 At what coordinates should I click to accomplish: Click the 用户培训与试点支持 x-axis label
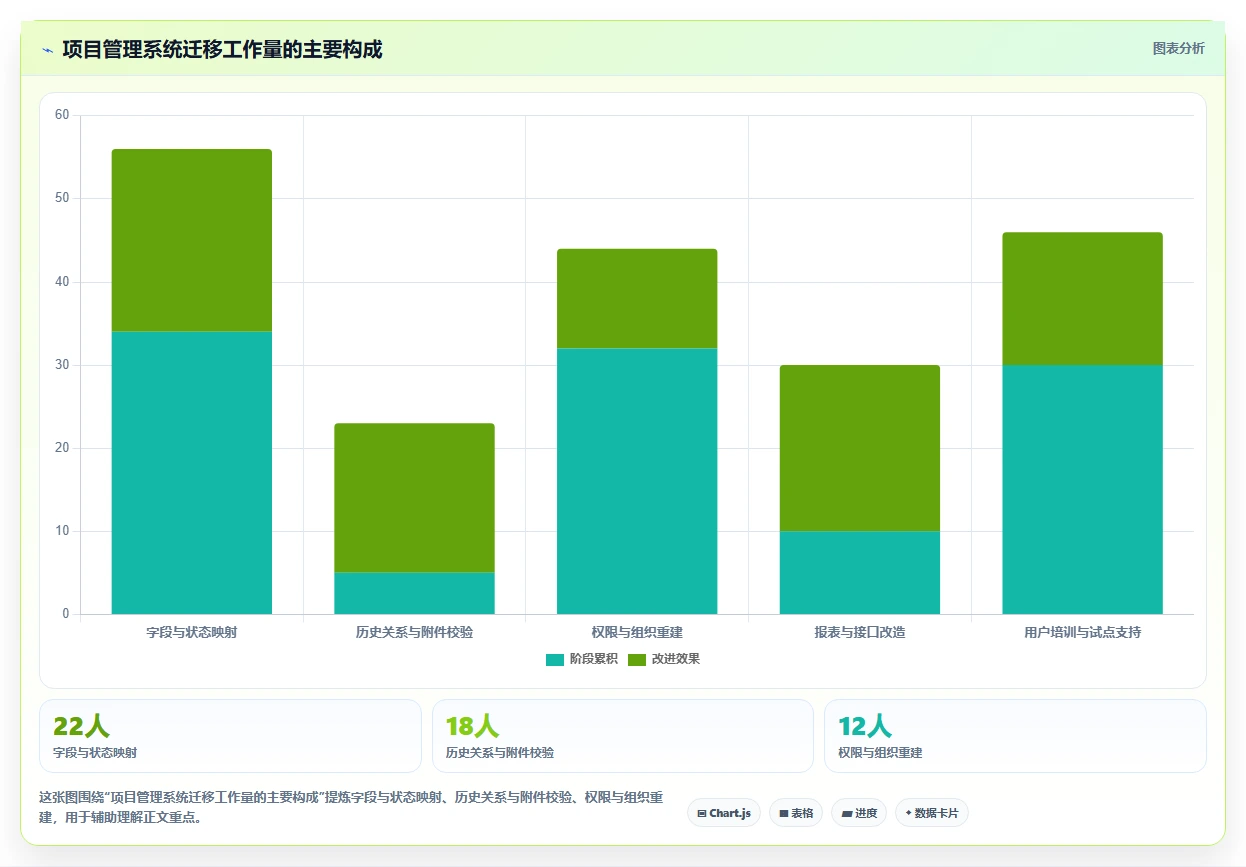click(x=1083, y=632)
